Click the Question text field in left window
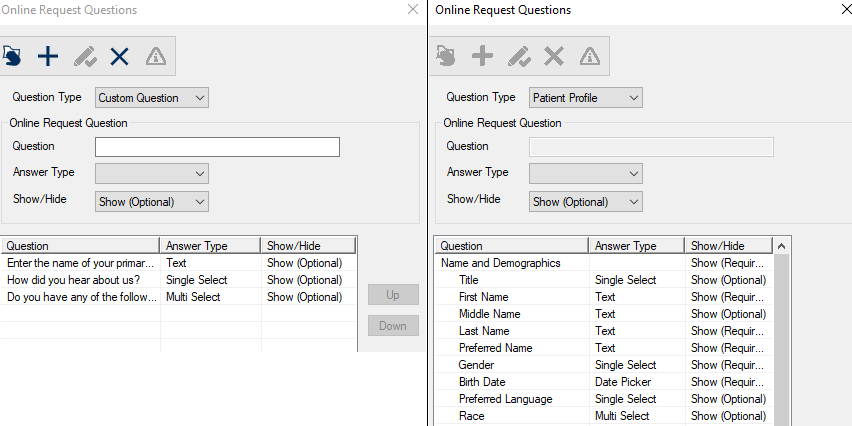Screen dimensions: 852x426 [x=217, y=147]
